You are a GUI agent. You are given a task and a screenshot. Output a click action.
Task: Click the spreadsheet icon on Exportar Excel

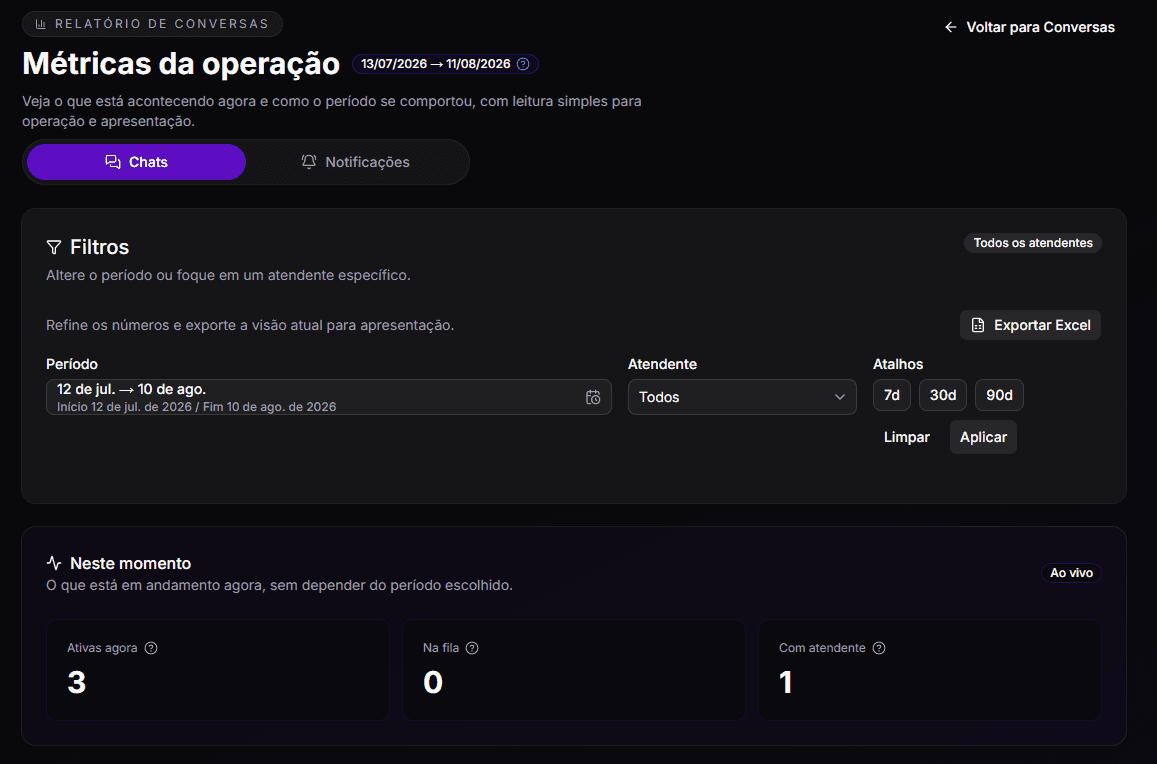coord(978,326)
